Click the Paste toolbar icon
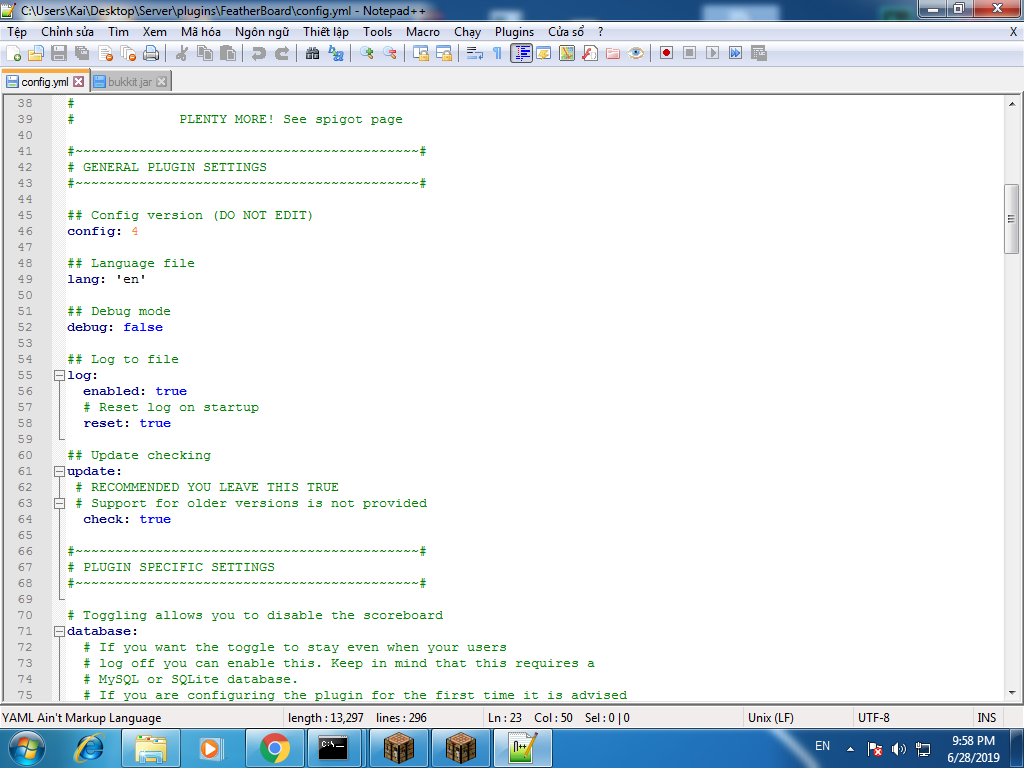The image size is (1024, 768). (228, 54)
